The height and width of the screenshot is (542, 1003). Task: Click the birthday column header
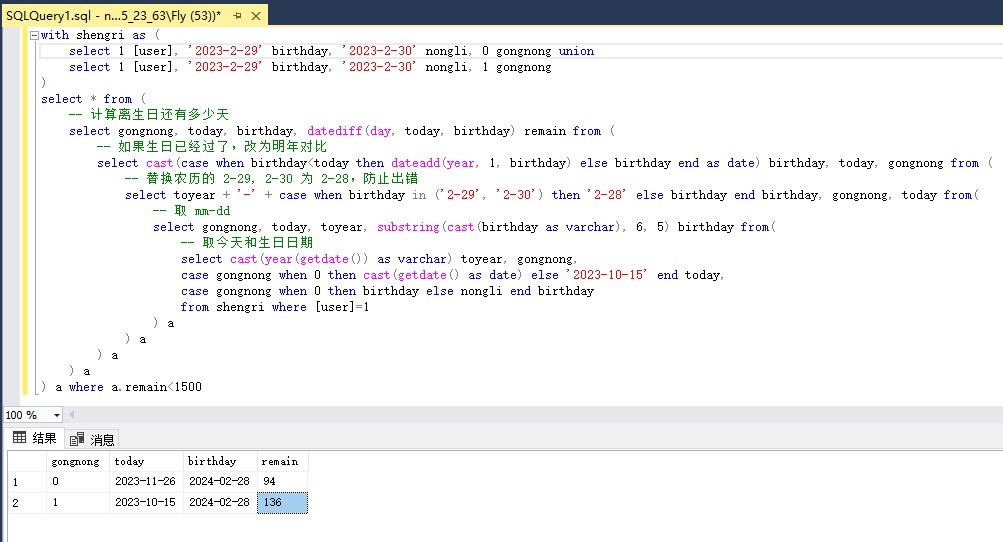click(219, 461)
